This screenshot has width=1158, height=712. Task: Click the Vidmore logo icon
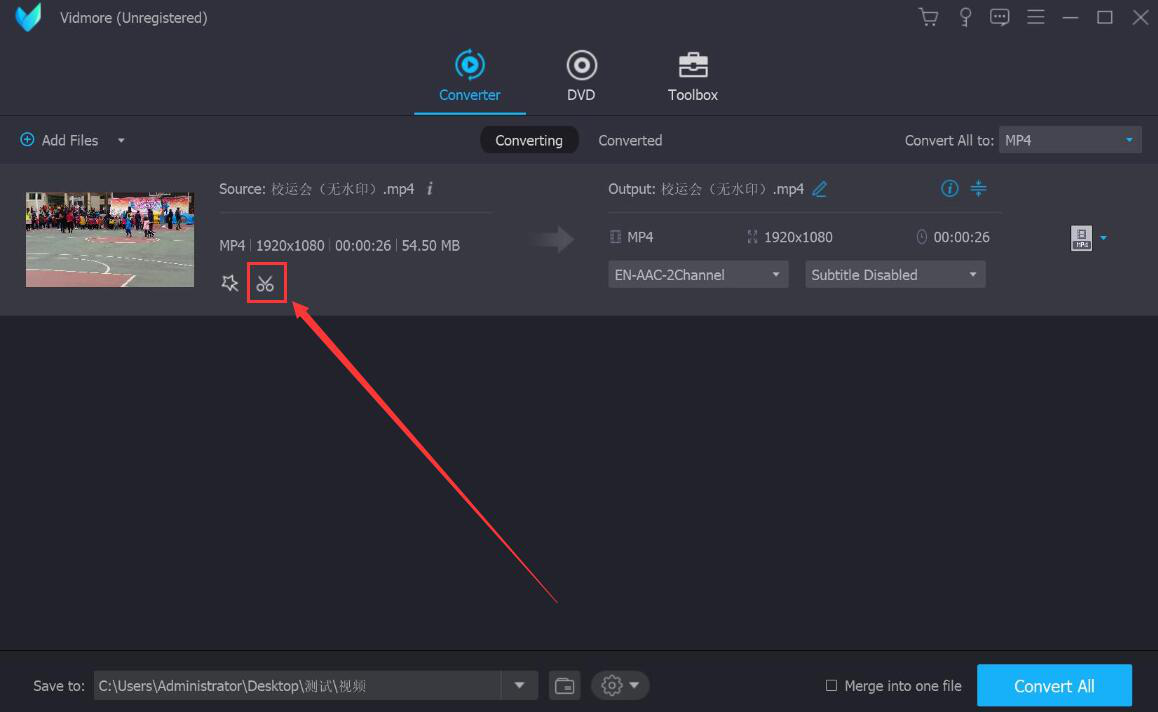[28, 18]
